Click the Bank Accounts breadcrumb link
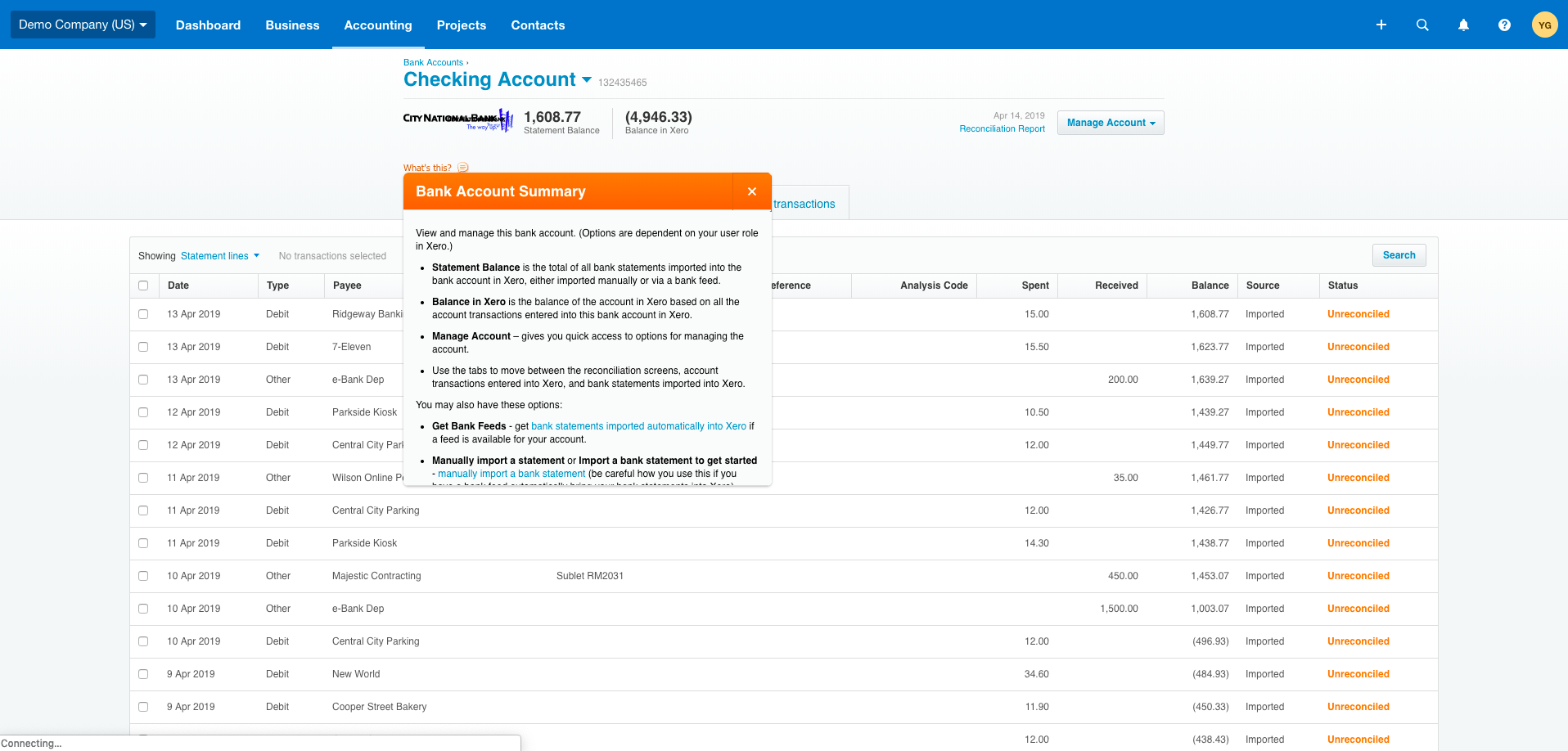 [433, 62]
